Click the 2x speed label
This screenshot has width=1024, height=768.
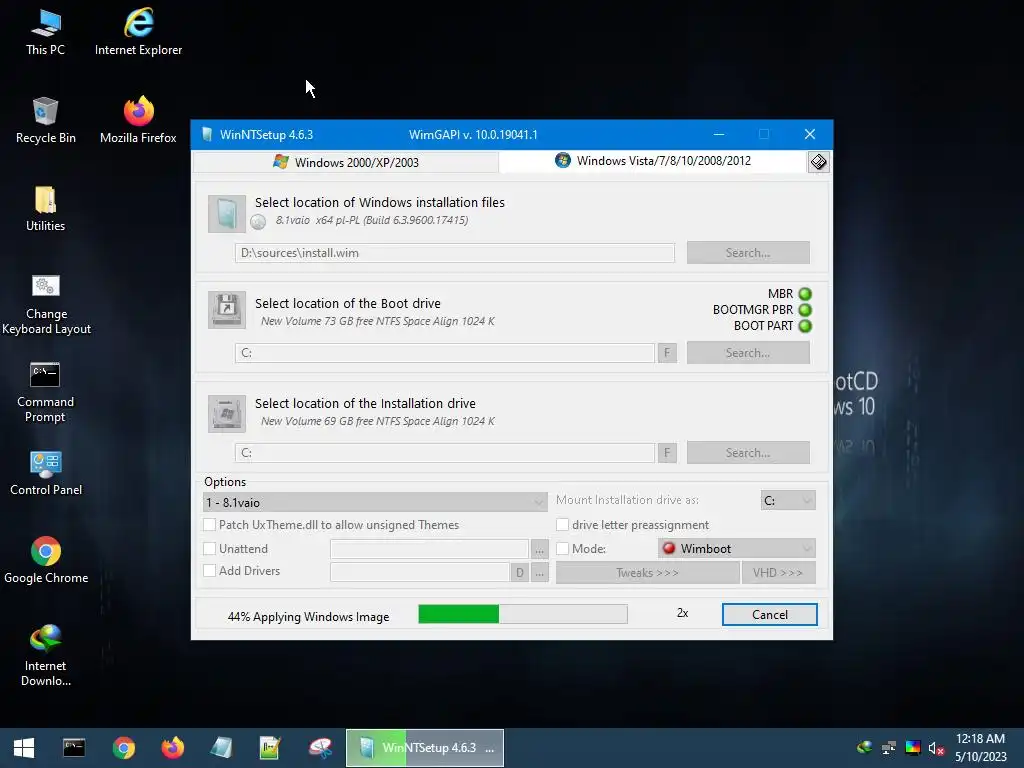(x=682, y=613)
